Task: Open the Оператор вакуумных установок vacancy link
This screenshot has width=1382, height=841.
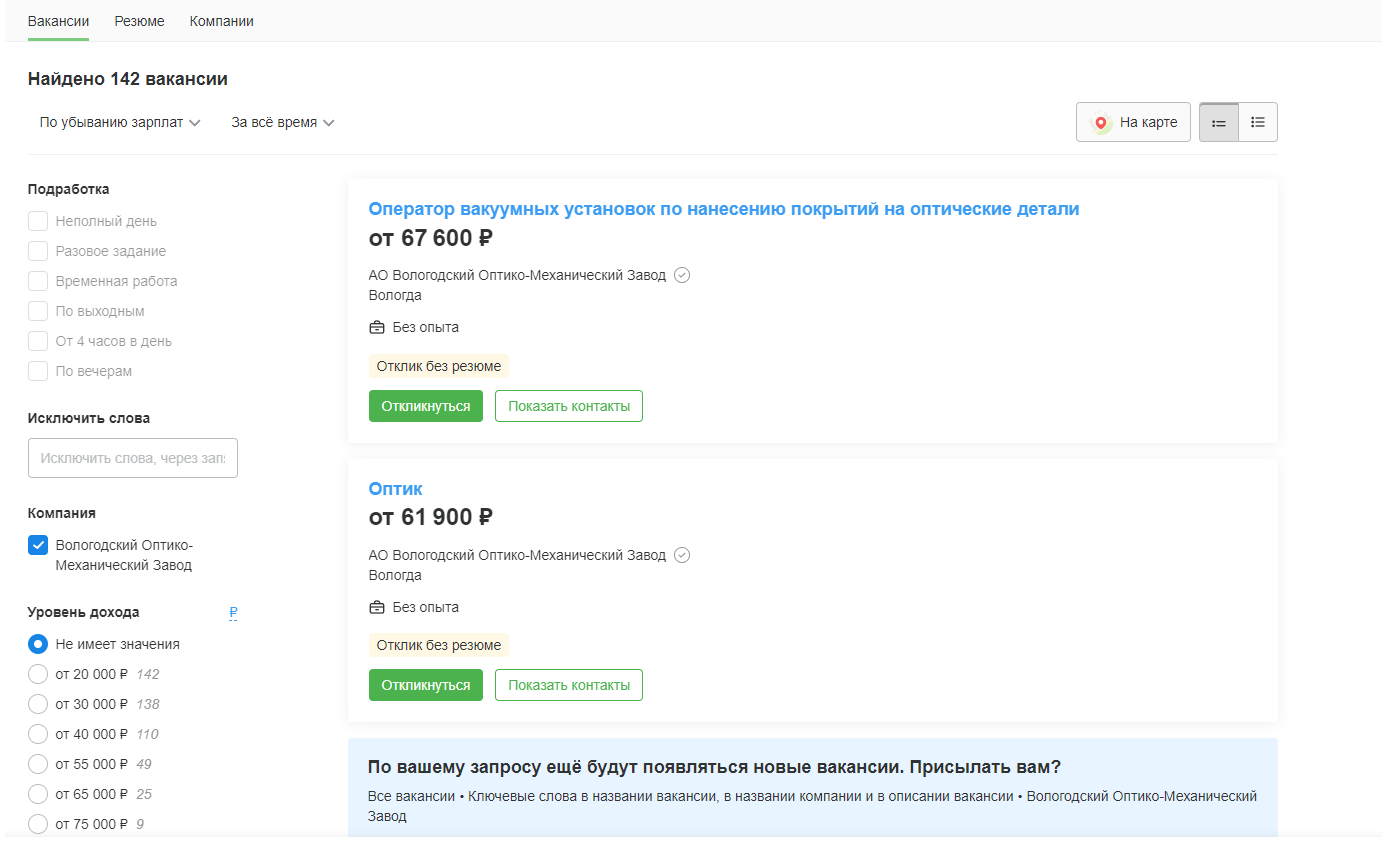Action: pos(724,209)
